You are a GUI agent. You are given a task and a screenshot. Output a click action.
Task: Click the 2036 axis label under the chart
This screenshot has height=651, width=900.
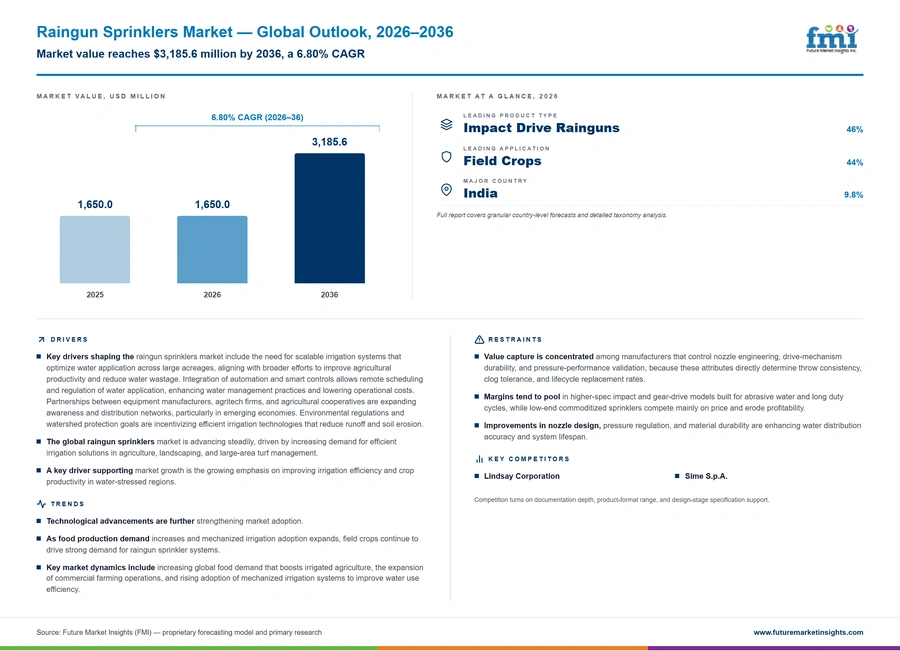pyautogui.click(x=329, y=294)
